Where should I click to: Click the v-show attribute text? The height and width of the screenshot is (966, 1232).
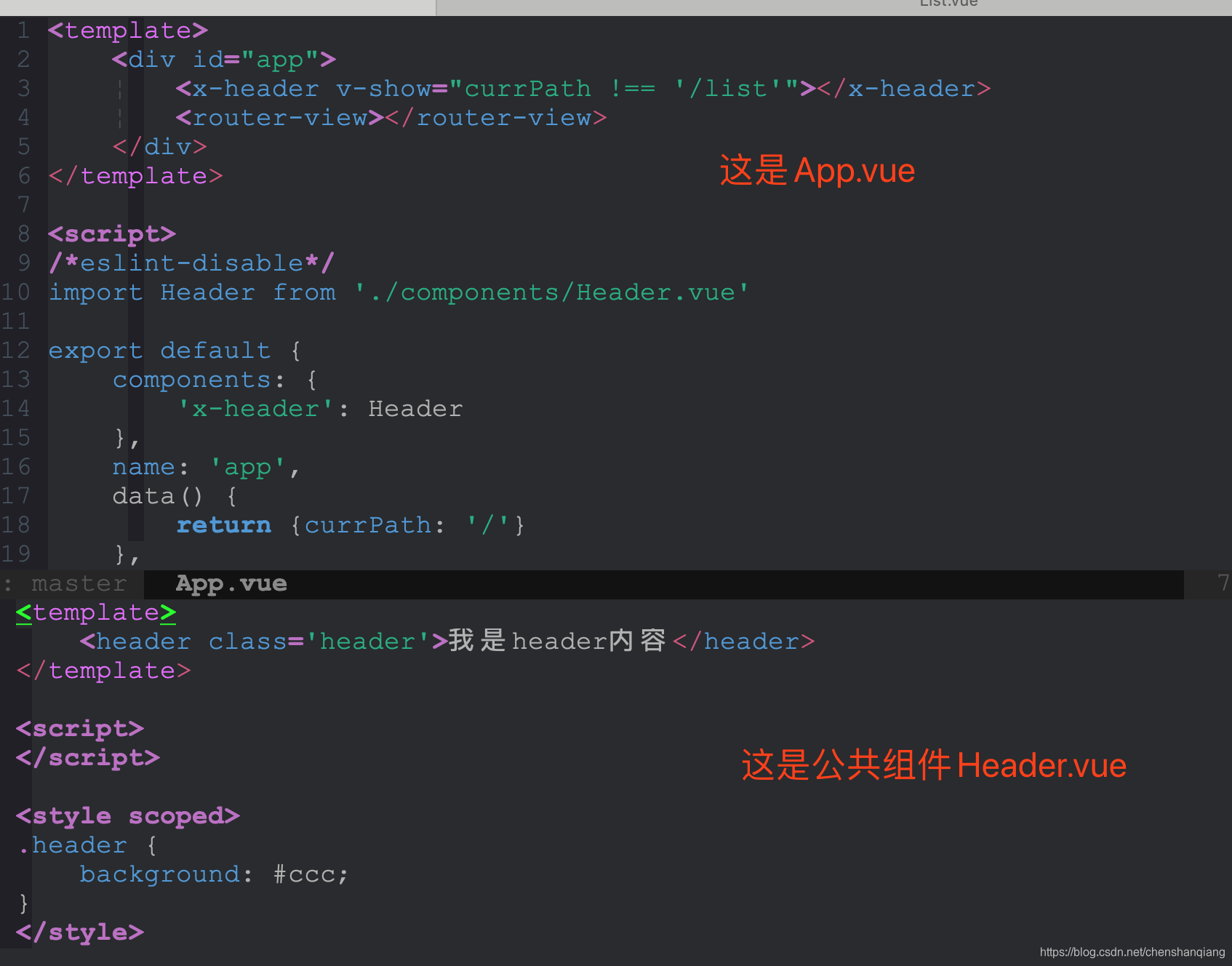click(x=383, y=89)
